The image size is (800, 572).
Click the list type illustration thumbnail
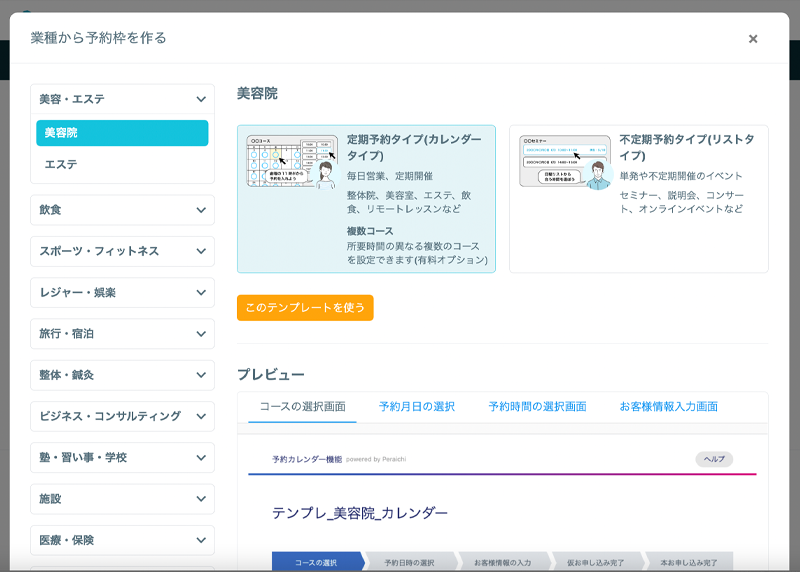click(x=565, y=162)
